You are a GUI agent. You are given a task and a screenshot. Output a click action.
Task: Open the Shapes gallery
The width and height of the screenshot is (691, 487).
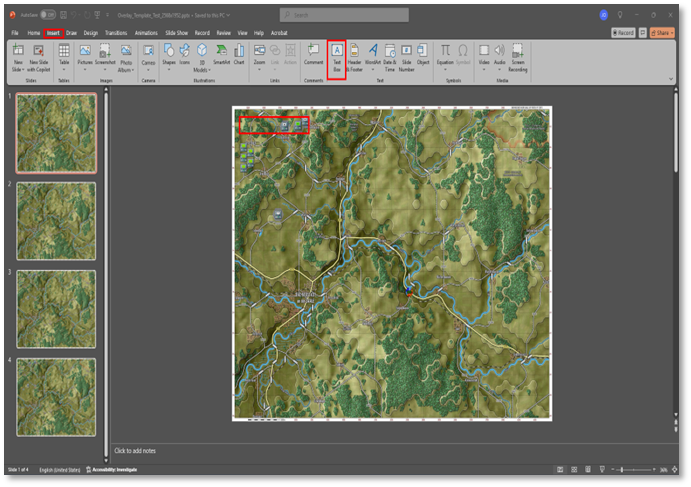click(167, 57)
